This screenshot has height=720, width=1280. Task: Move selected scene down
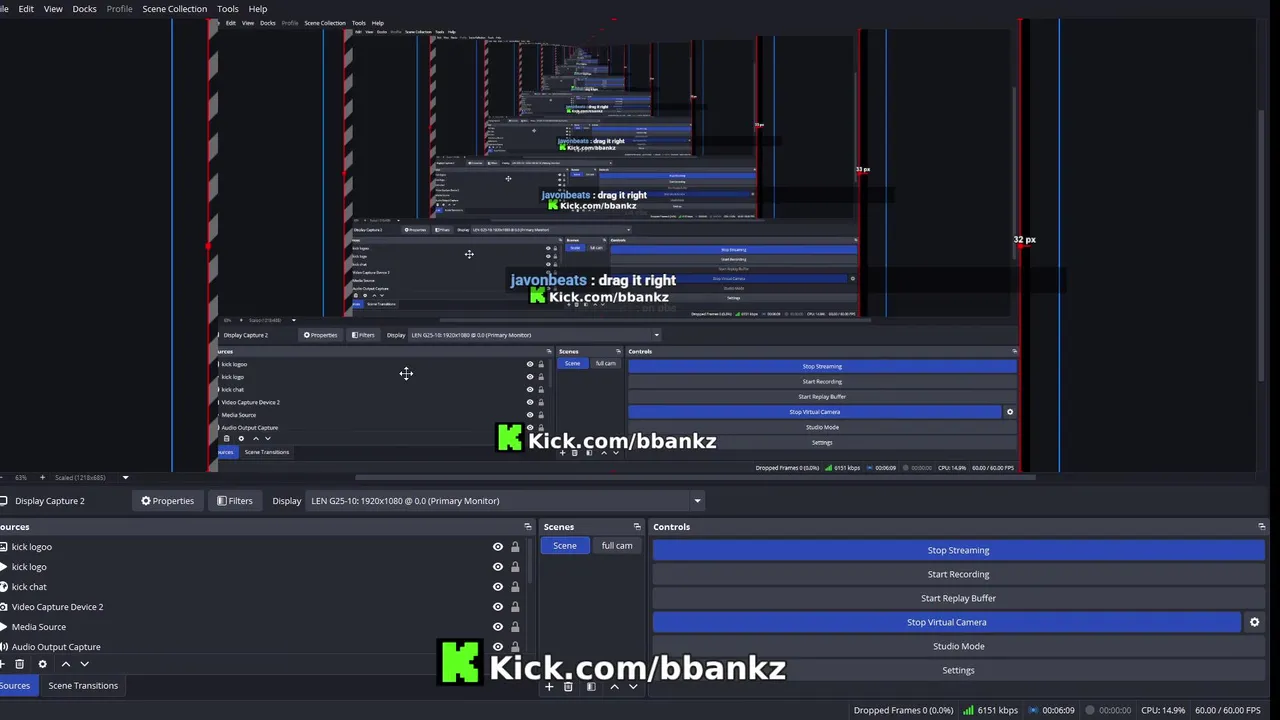[633, 687]
